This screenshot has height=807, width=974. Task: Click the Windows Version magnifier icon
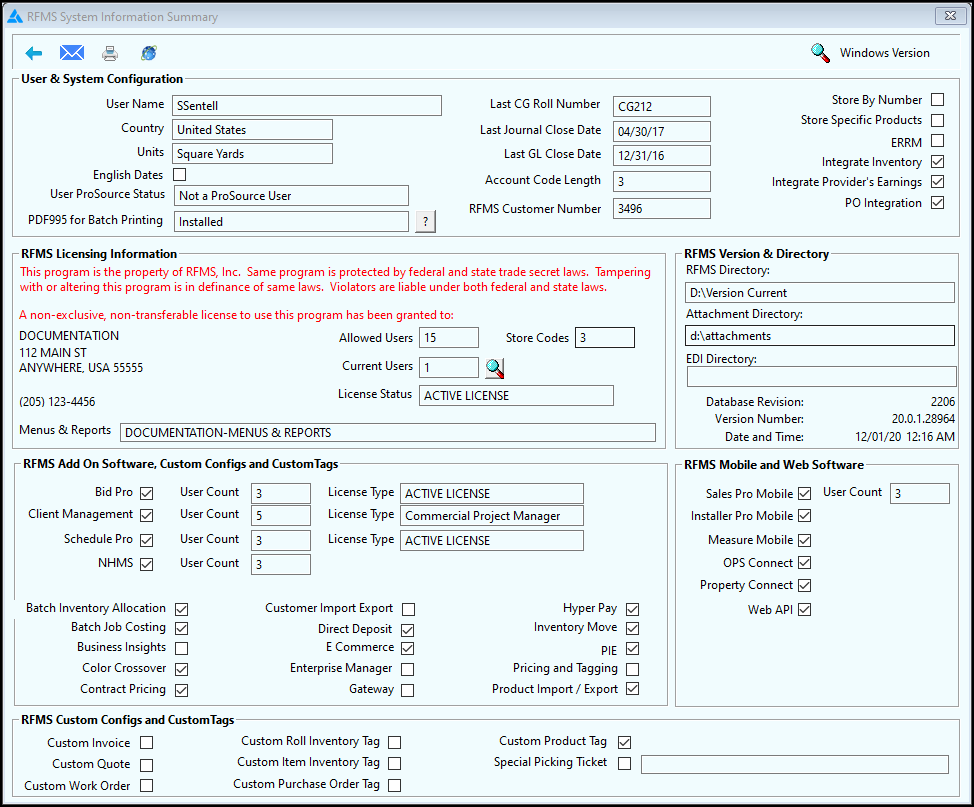[821, 53]
